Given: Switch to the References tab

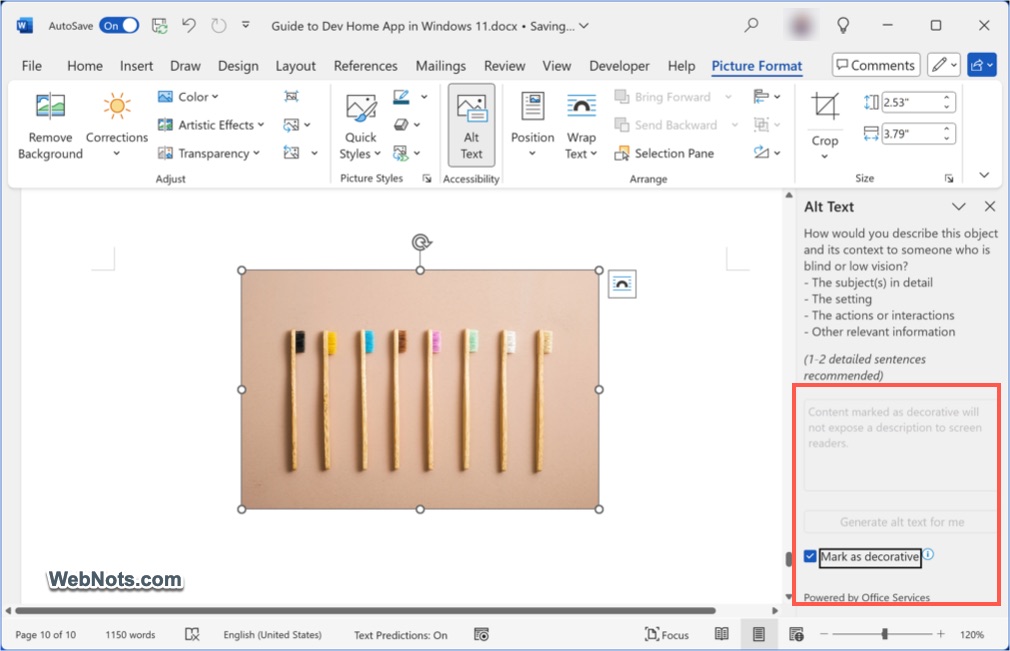Looking at the screenshot, I should coord(365,66).
